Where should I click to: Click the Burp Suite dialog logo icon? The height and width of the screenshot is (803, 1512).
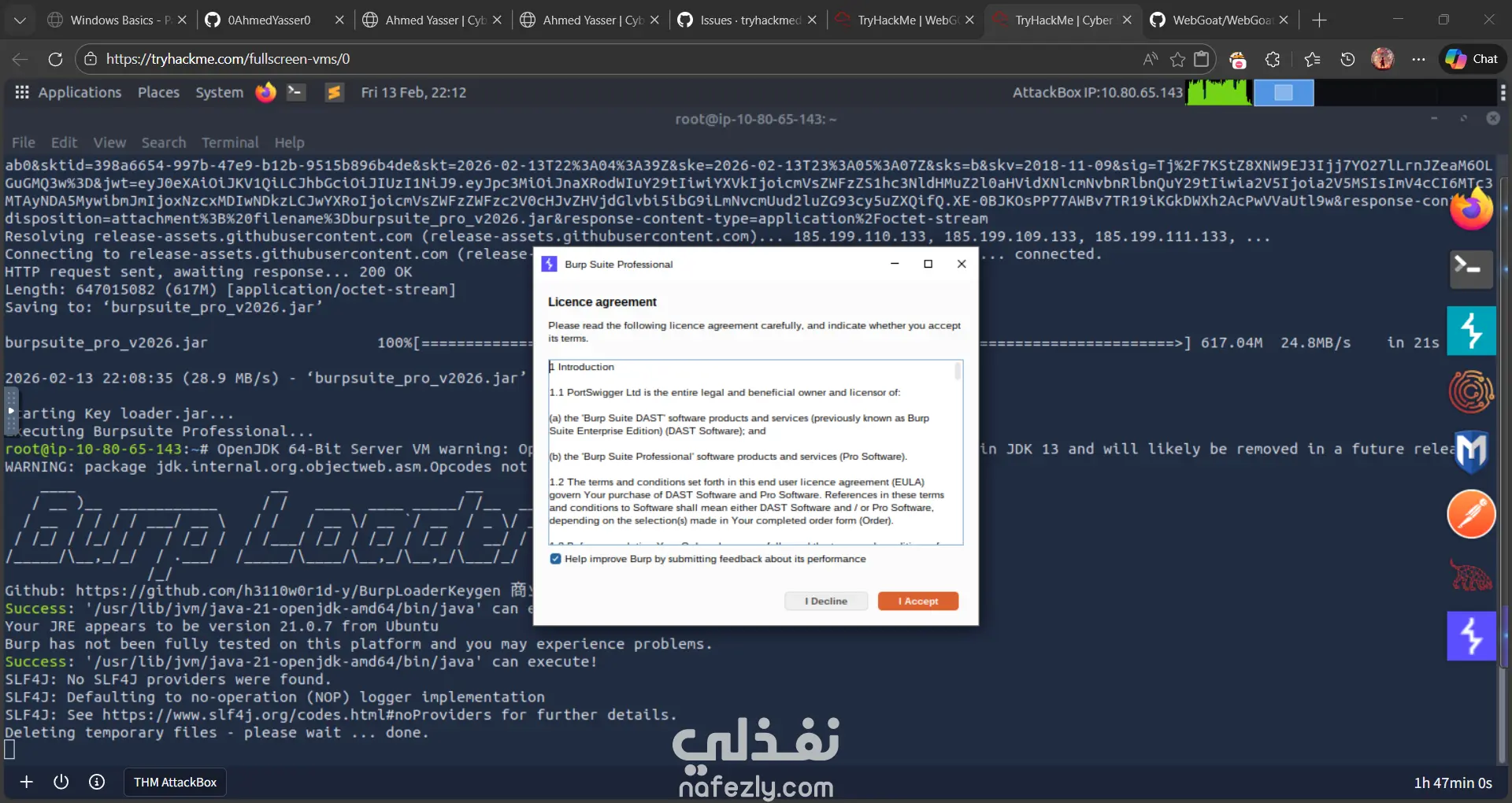pyautogui.click(x=550, y=264)
